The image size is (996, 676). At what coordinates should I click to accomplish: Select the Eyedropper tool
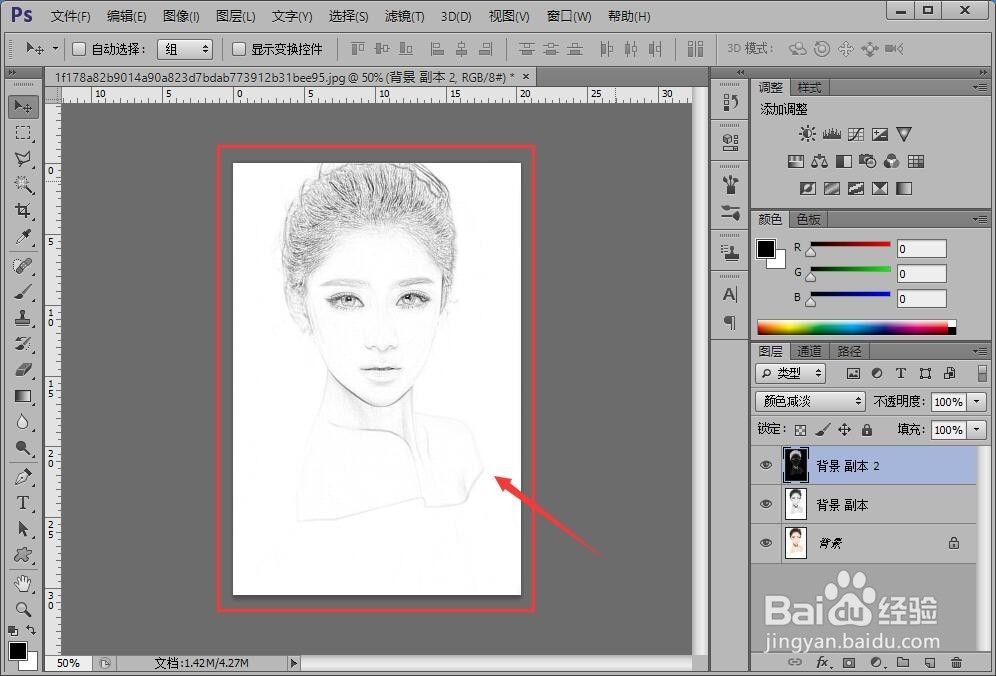(x=23, y=237)
